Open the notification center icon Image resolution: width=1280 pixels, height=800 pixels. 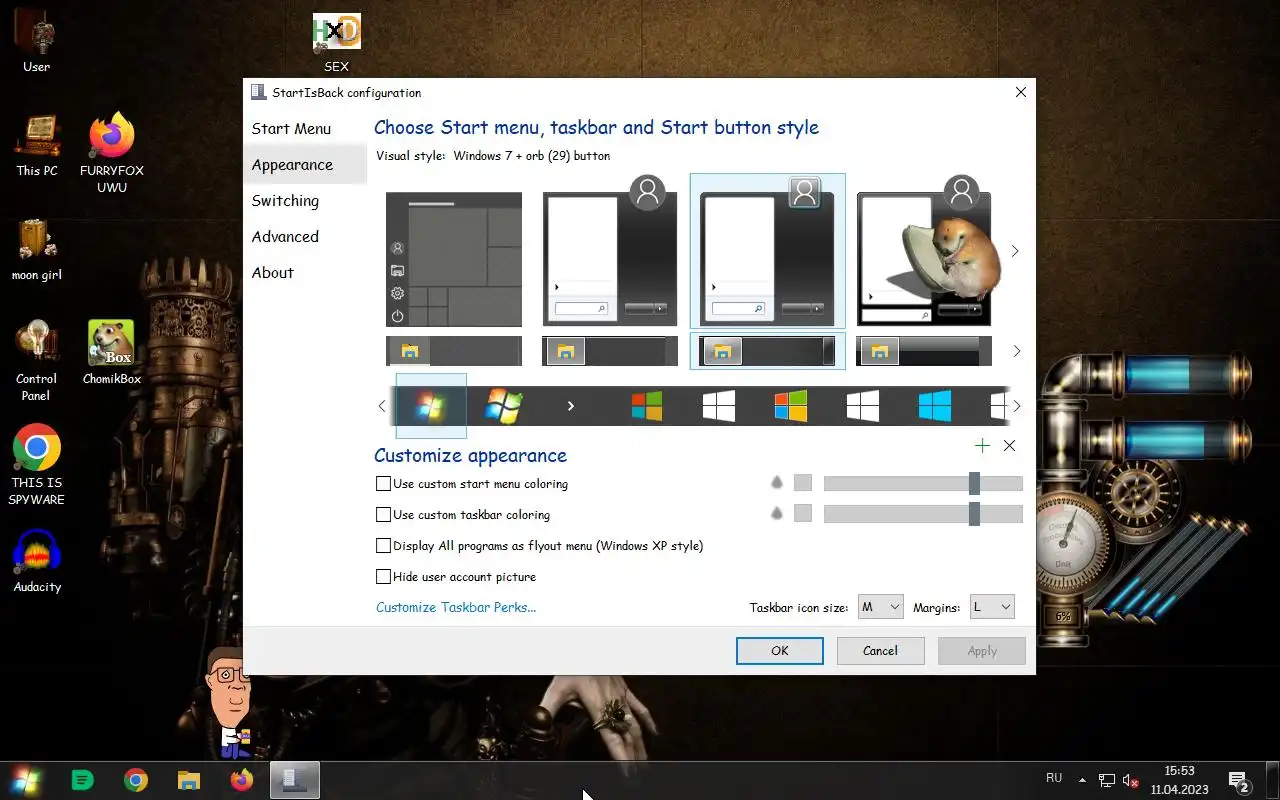[x=1239, y=781]
